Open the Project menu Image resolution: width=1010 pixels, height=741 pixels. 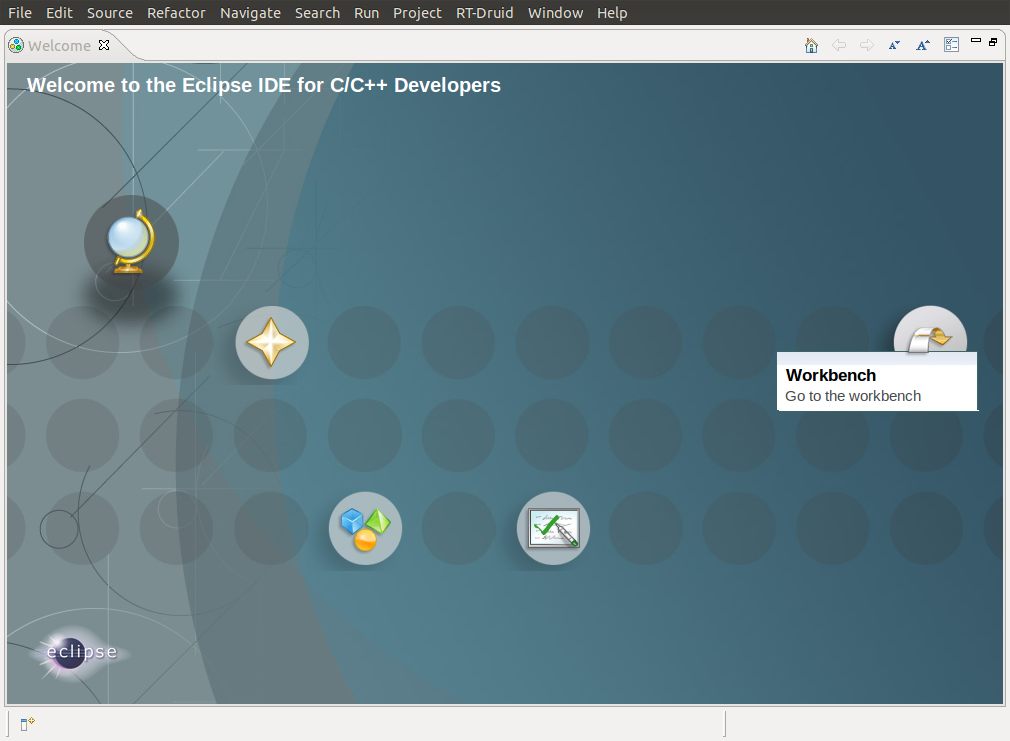click(x=417, y=13)
